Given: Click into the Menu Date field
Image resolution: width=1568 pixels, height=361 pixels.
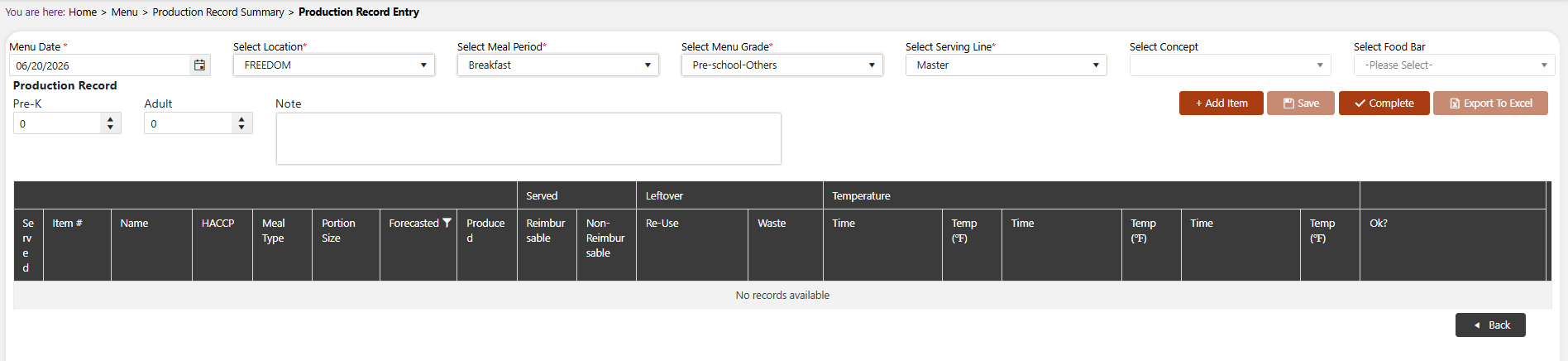Looking at the screenshot, I should 99,65.
